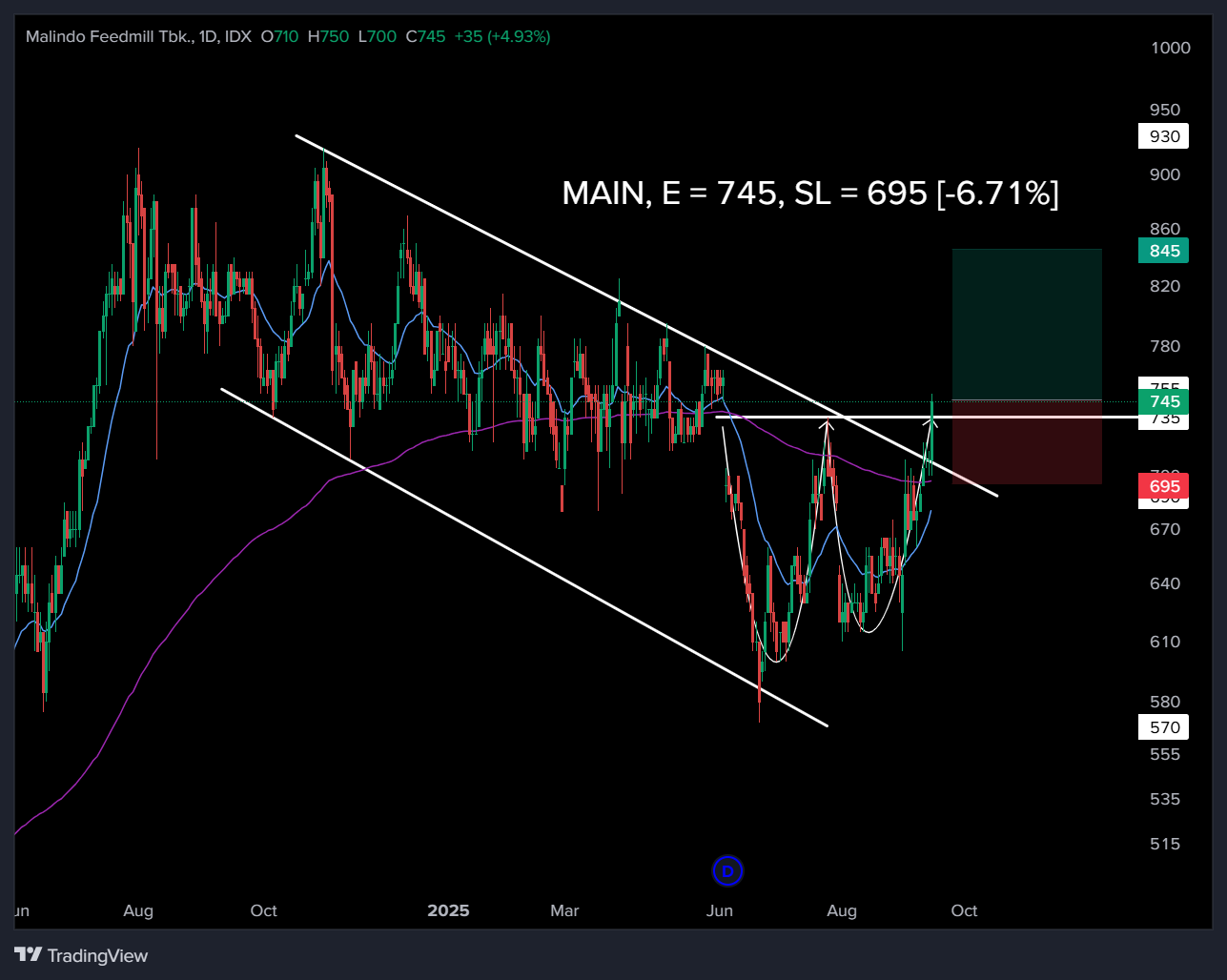Click the red 695 stop price label
This screenshot has width=1227, height=980.
(x=1164, y=486)
